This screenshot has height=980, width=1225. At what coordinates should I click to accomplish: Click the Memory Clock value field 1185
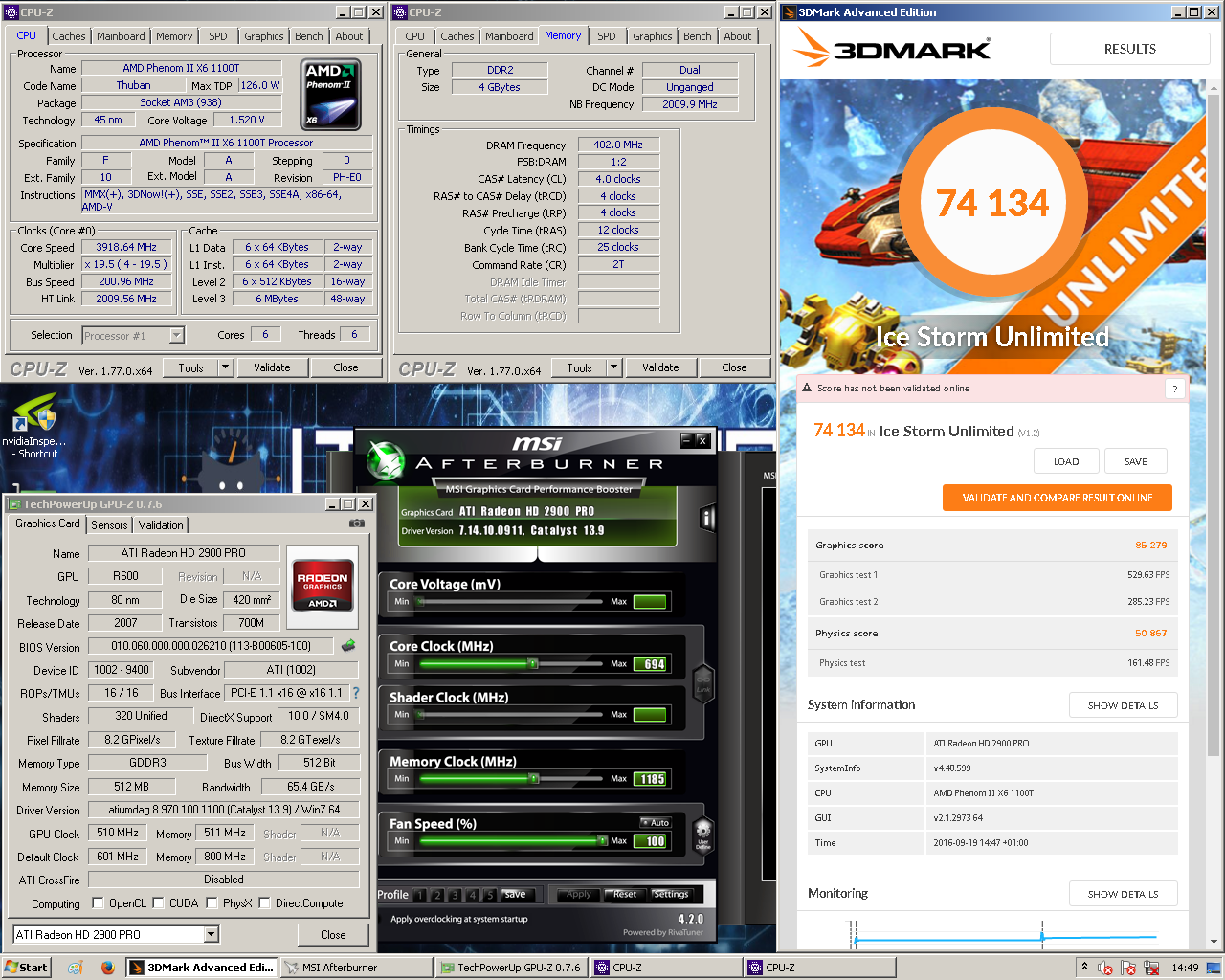click(x=651, y=779)
